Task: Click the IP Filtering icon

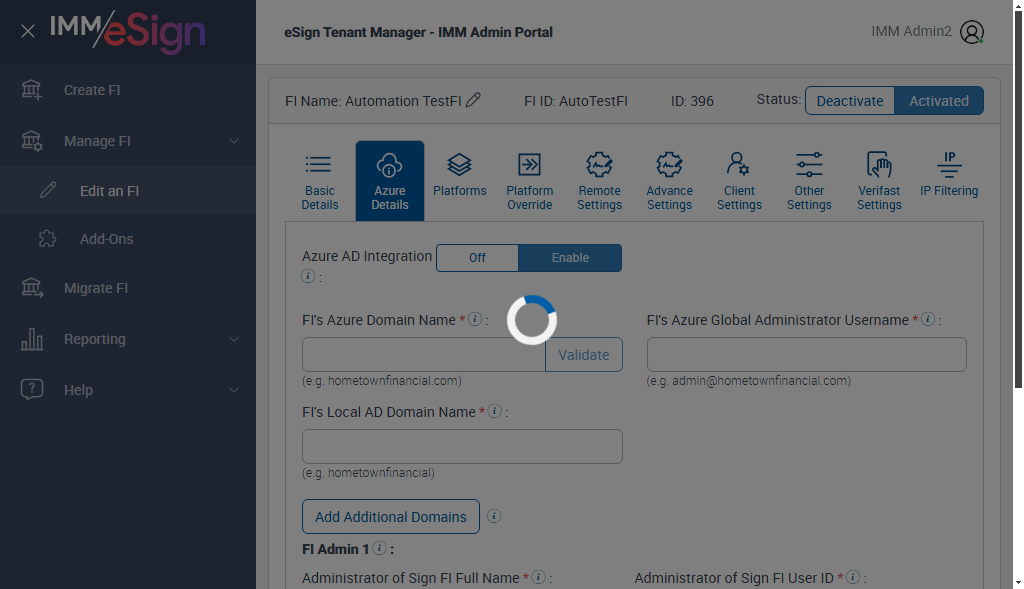Action: pos(949,165)
